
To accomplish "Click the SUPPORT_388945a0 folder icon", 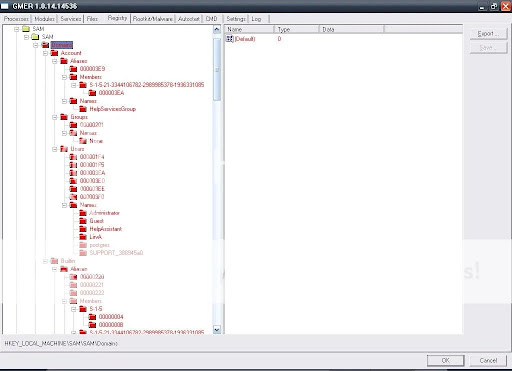I will (x=83, y=253).
